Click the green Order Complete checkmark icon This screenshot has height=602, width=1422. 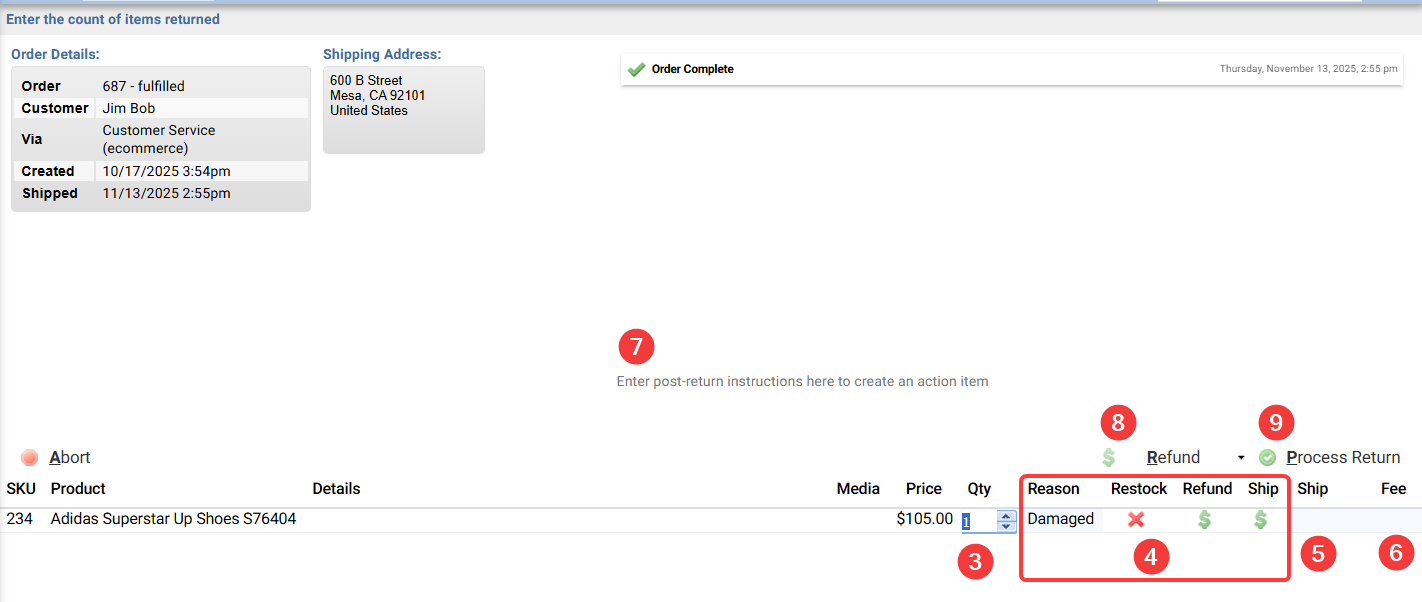(636, 69)
